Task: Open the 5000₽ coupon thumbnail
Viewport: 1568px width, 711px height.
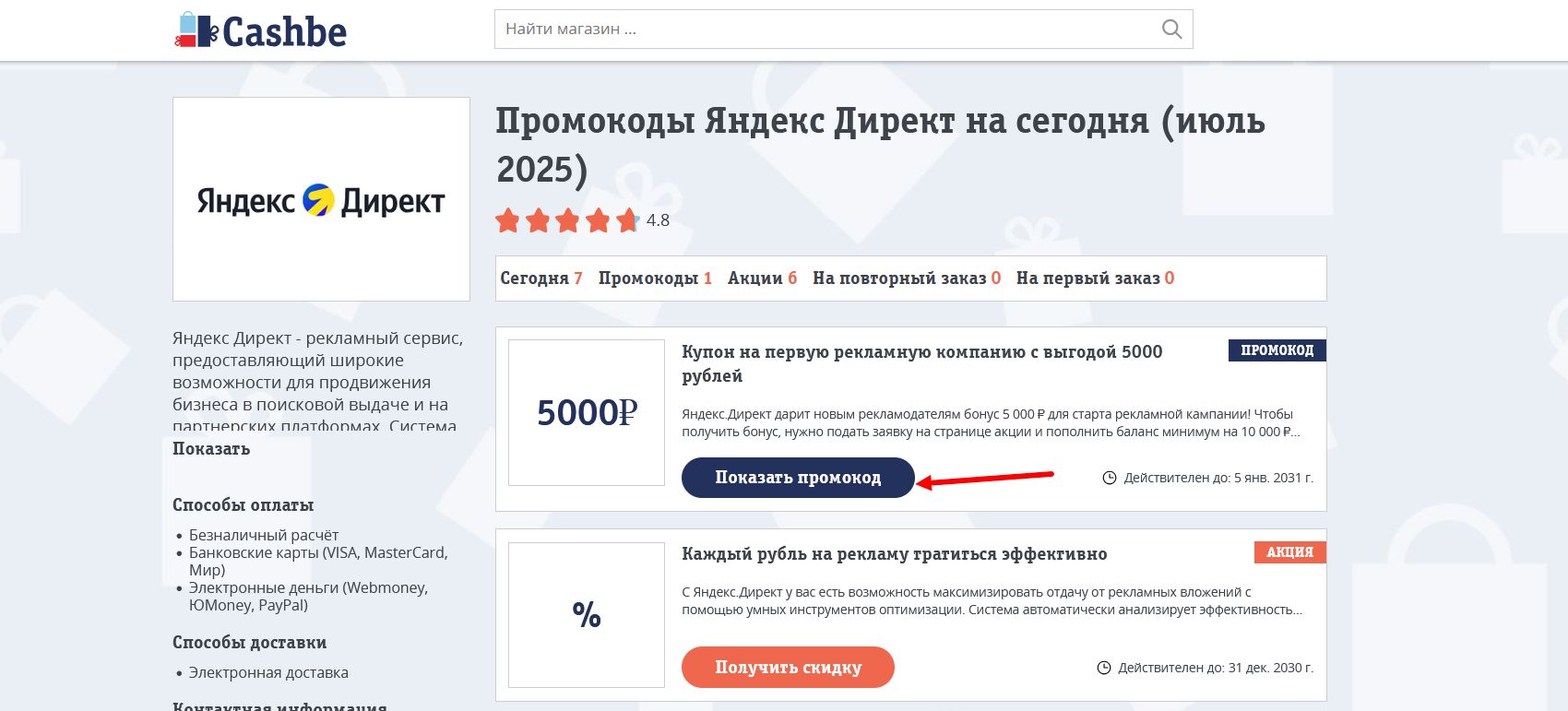Action: 587,412
